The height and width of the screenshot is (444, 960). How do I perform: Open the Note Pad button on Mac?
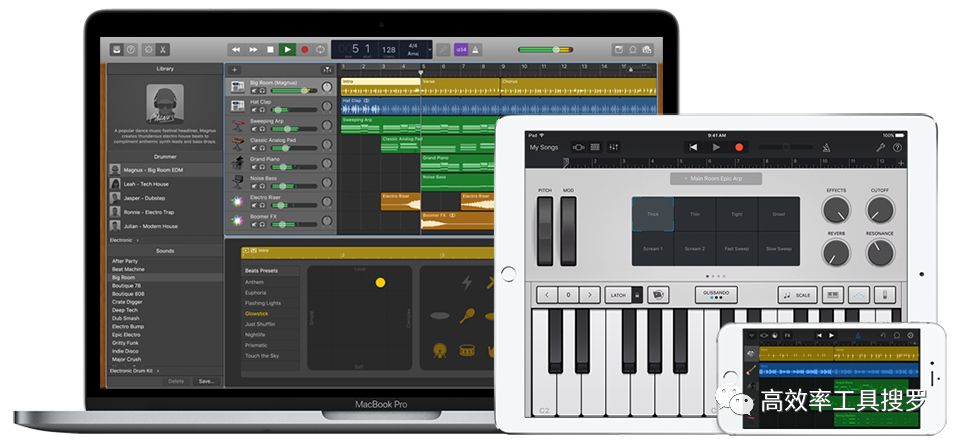point(618,50)
